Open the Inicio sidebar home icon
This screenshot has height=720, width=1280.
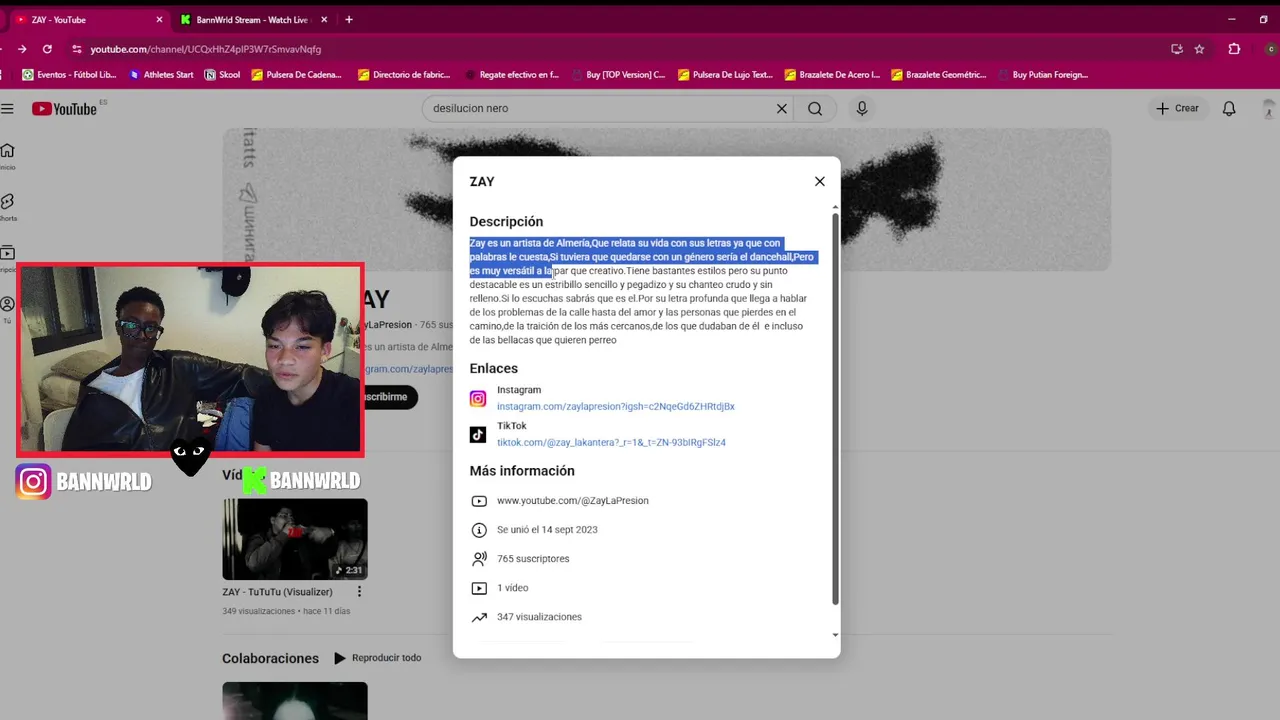click(7, 151)
